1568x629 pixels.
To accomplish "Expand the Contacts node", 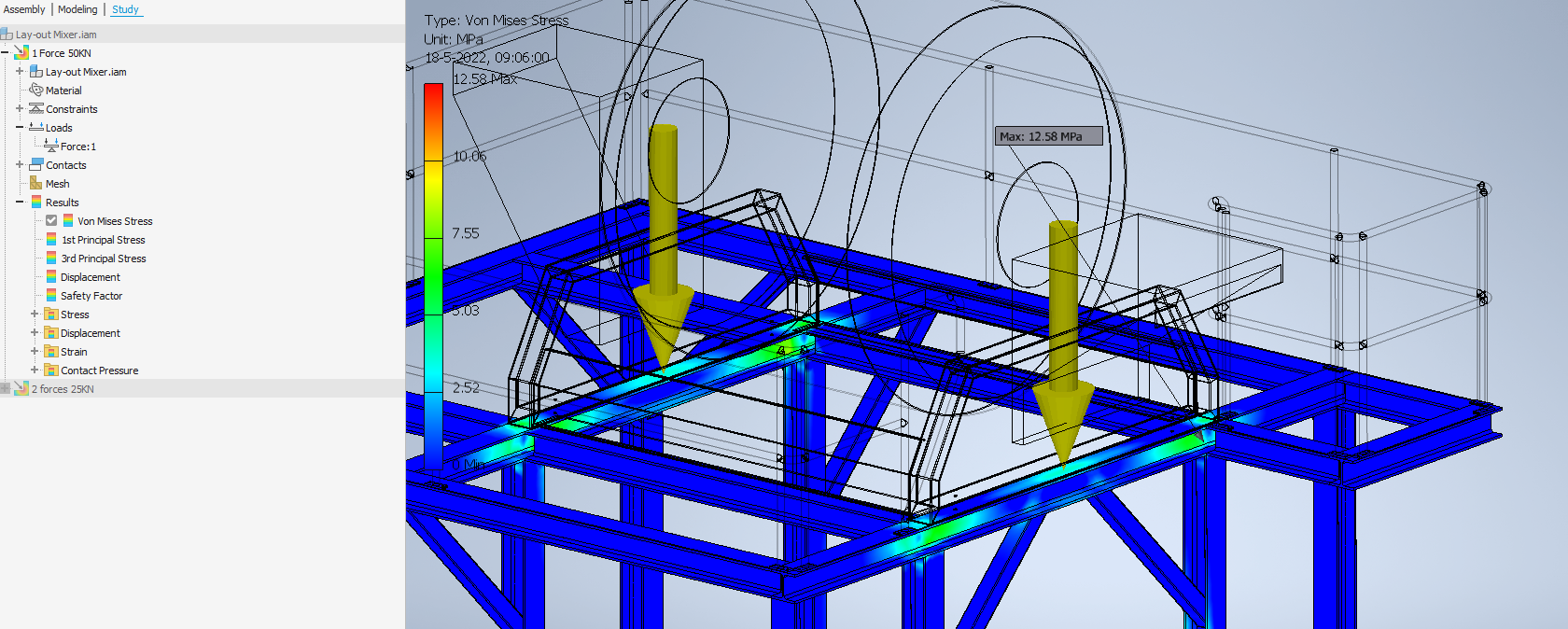I will tap(20, 165).
